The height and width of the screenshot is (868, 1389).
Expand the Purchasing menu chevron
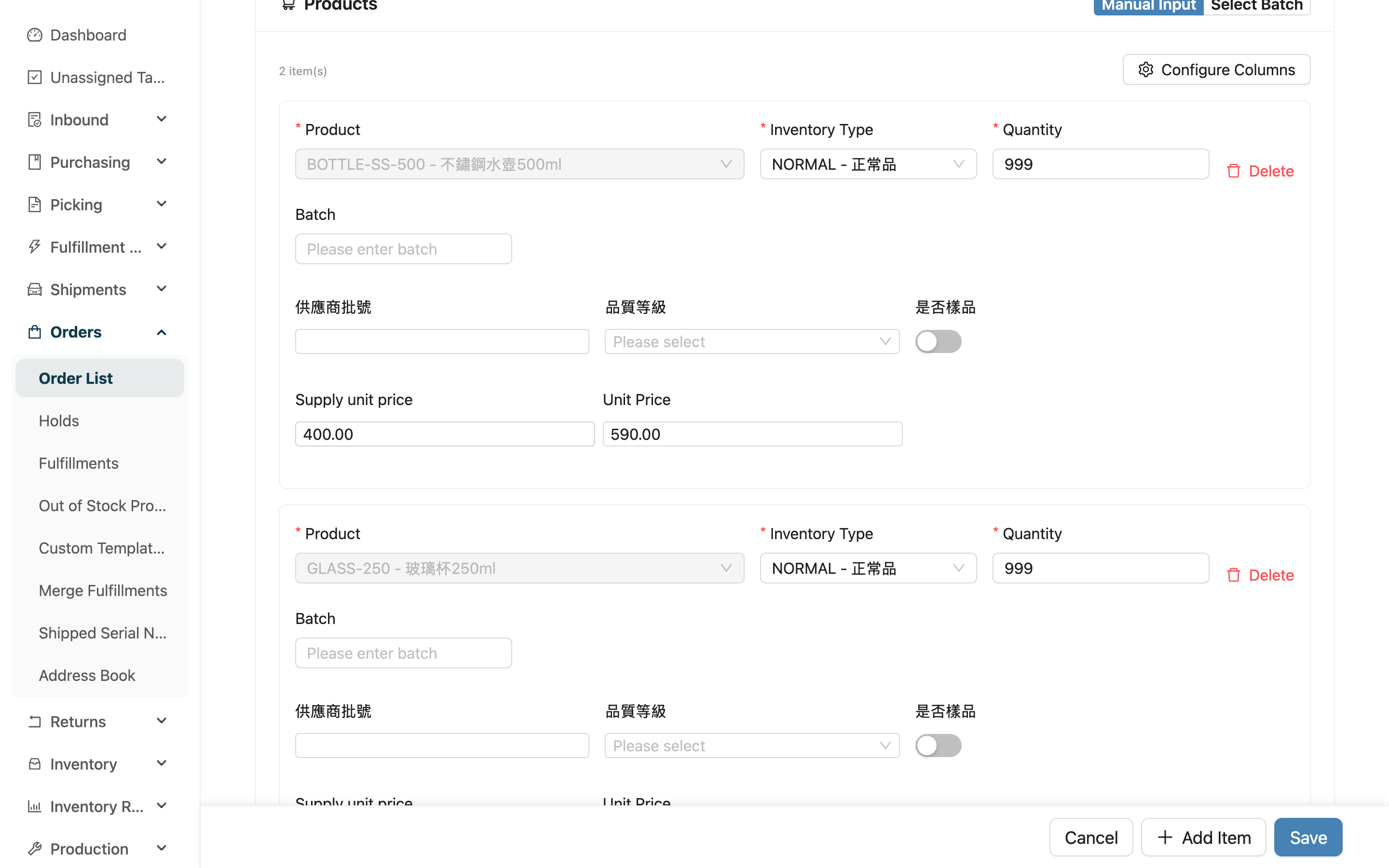tap(161, 162)
